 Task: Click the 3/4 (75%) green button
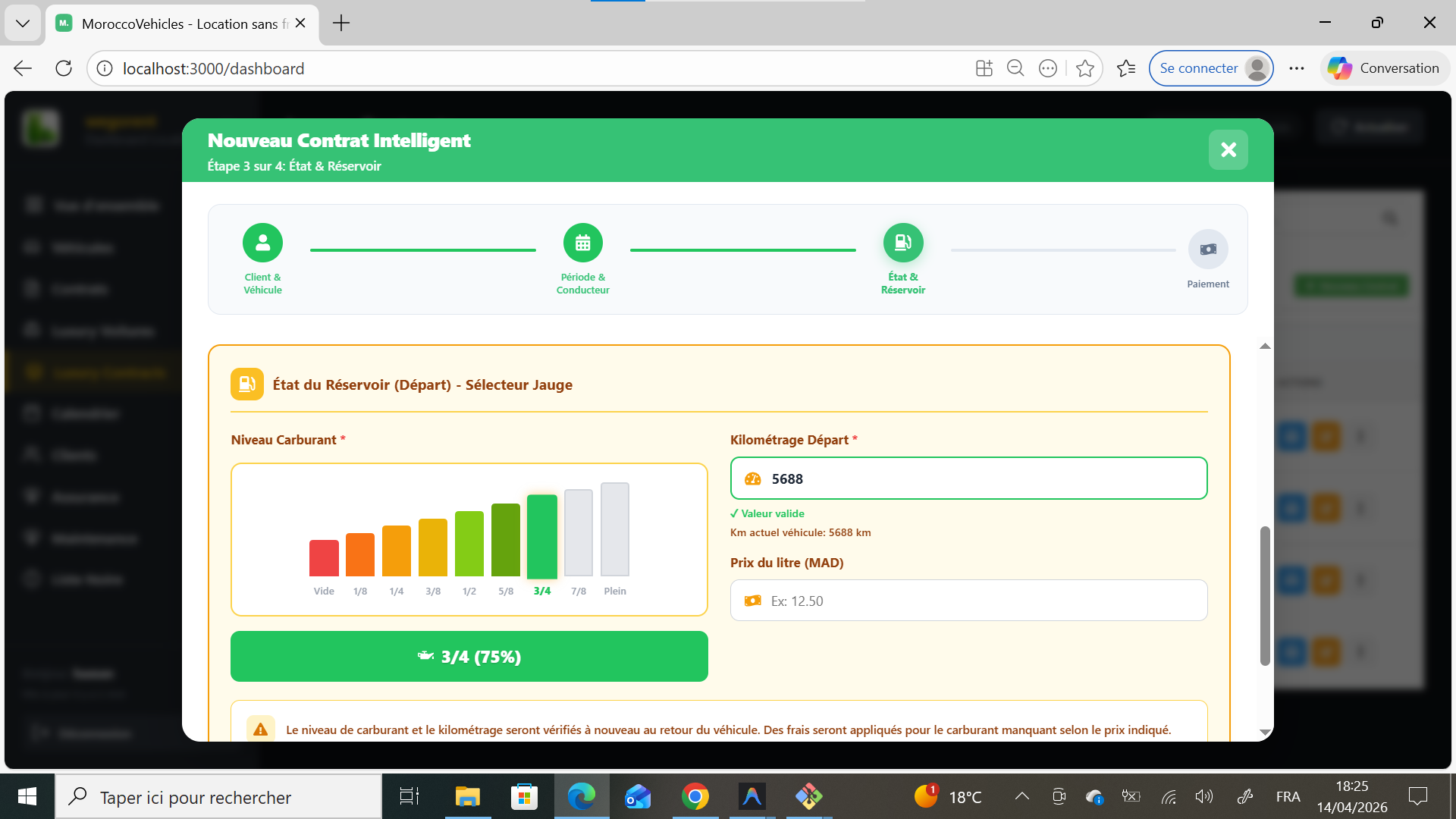469,657
